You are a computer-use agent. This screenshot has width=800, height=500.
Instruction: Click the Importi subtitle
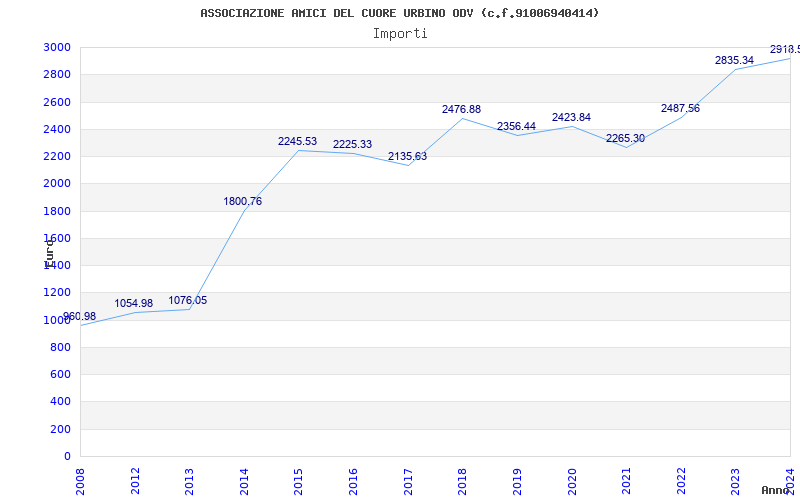tap(400, 33)
